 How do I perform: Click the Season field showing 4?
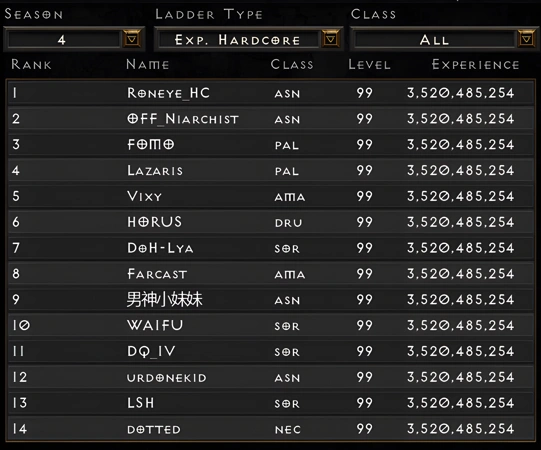[x=64, y=40]
